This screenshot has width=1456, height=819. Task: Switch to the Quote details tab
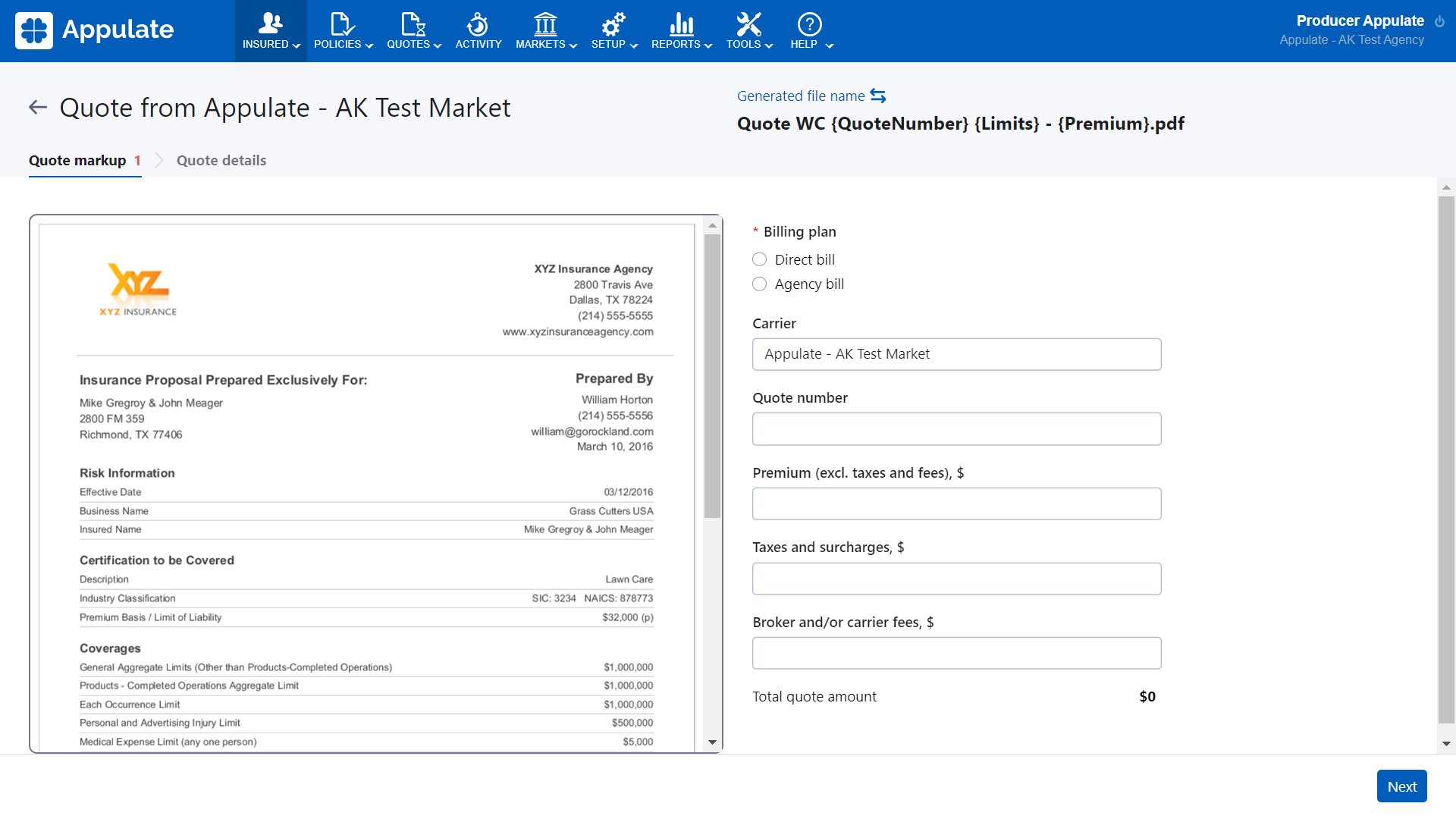click(x=221, y=160)
